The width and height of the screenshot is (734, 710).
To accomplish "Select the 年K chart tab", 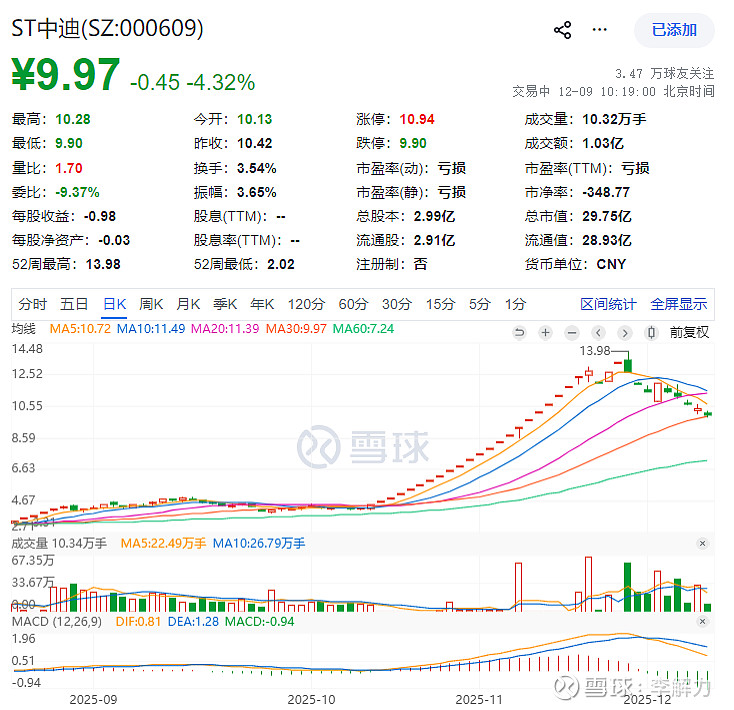I will point(262,304).
